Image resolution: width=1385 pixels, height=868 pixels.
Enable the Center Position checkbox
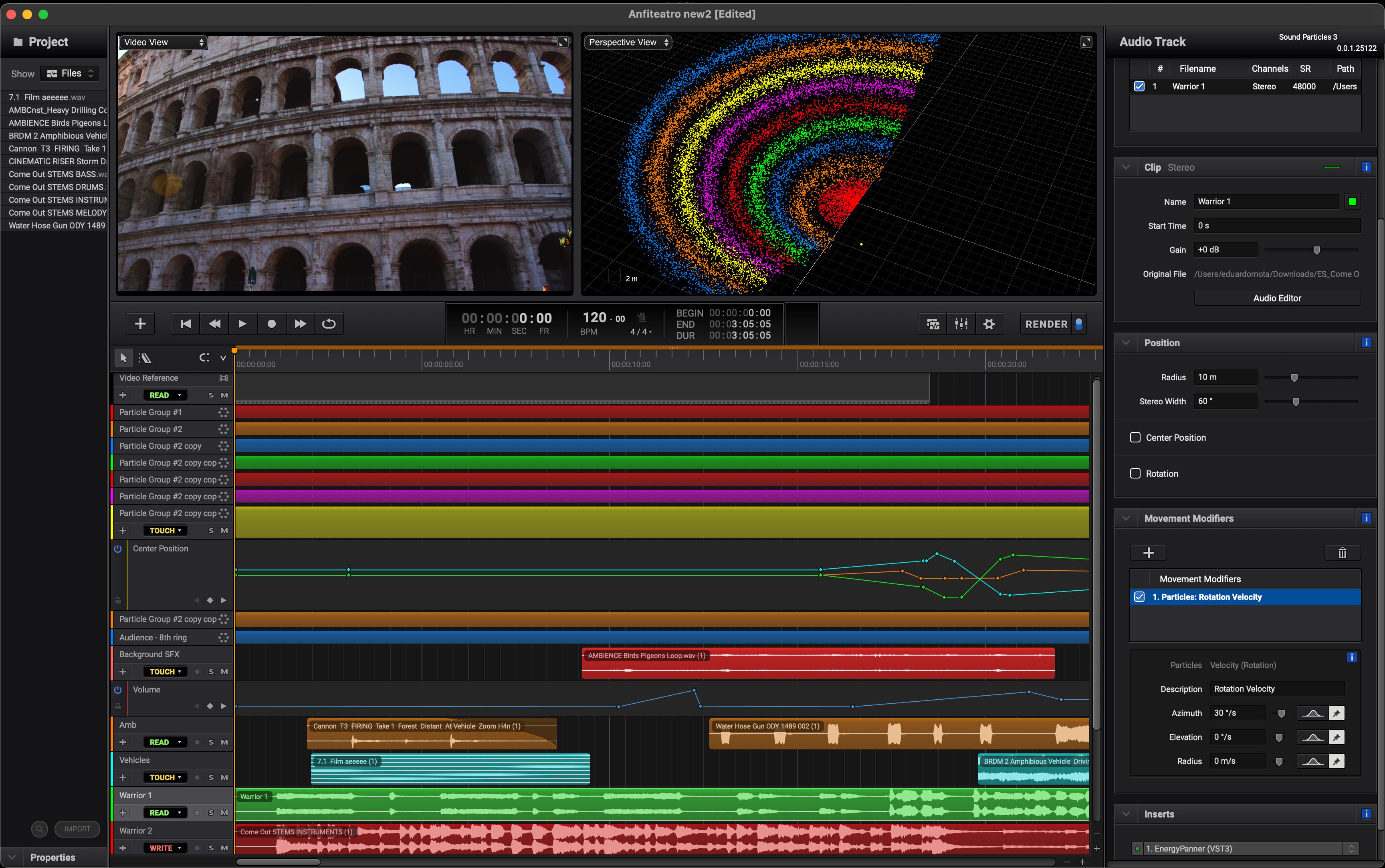(x=1135, y=438)
